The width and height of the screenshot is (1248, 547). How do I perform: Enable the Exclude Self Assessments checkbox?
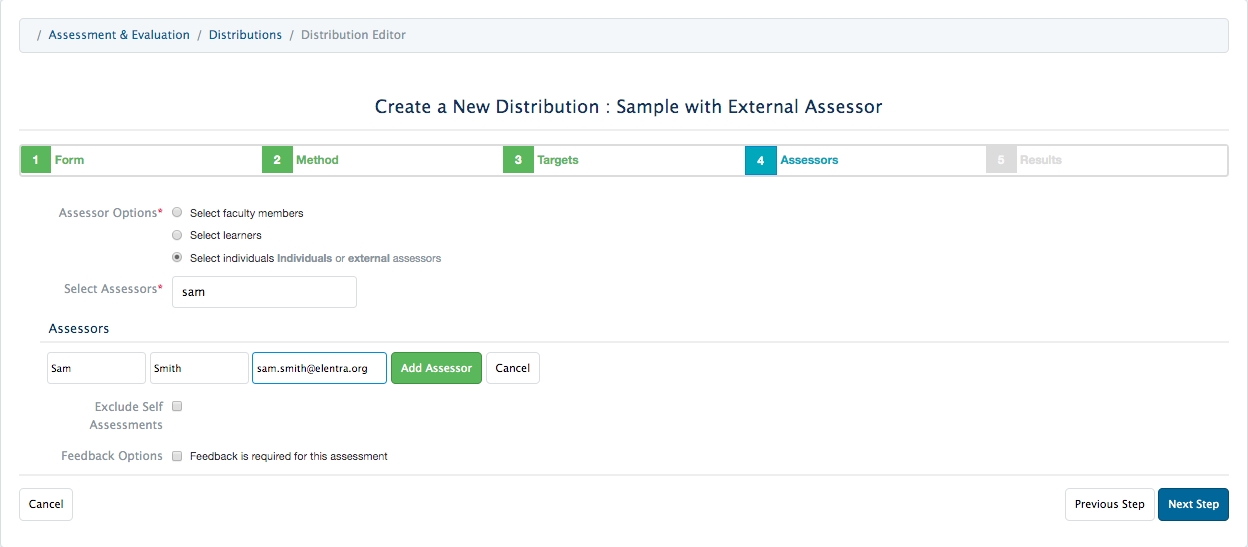pyautogui.click(x=177, y=407)
